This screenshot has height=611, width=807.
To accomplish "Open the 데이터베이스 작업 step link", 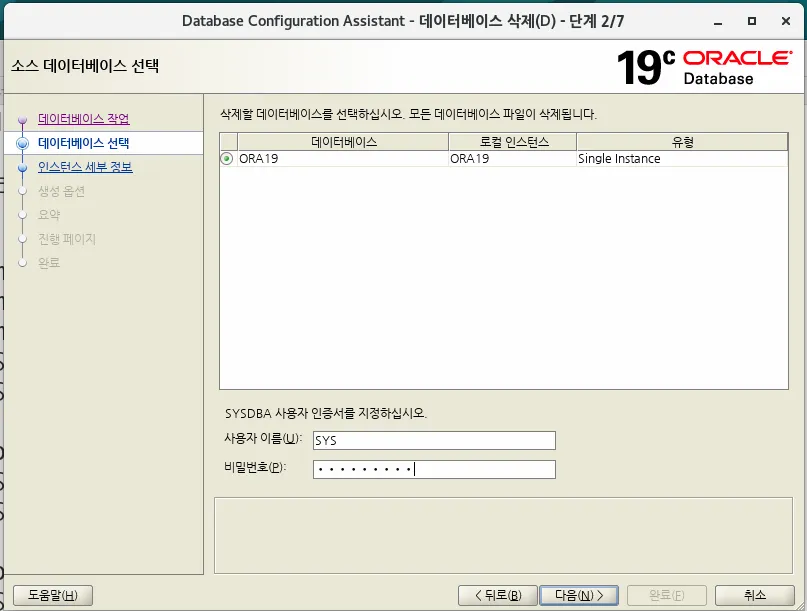I will tap(83, 119).
